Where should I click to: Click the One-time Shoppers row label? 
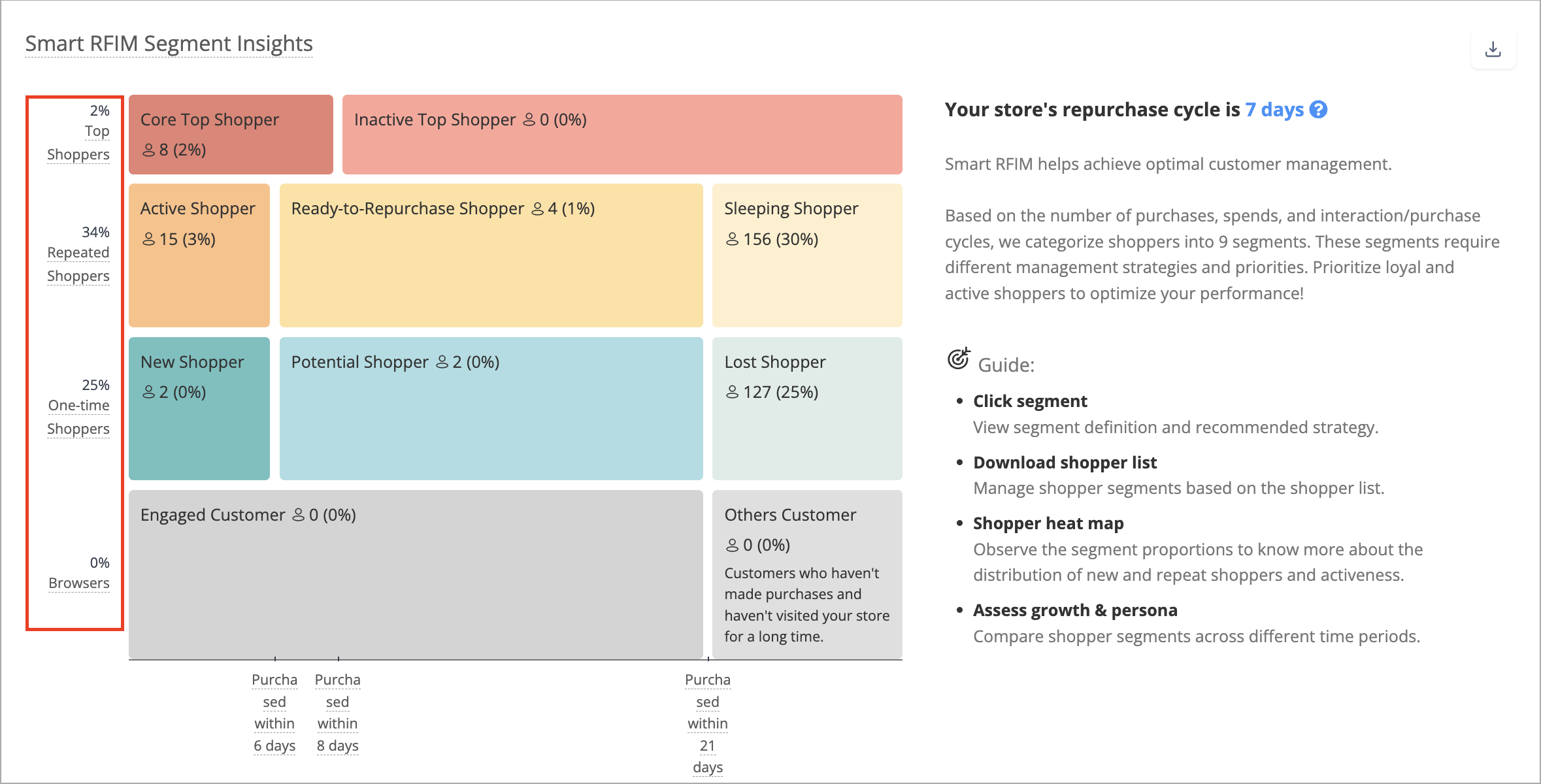78,417
